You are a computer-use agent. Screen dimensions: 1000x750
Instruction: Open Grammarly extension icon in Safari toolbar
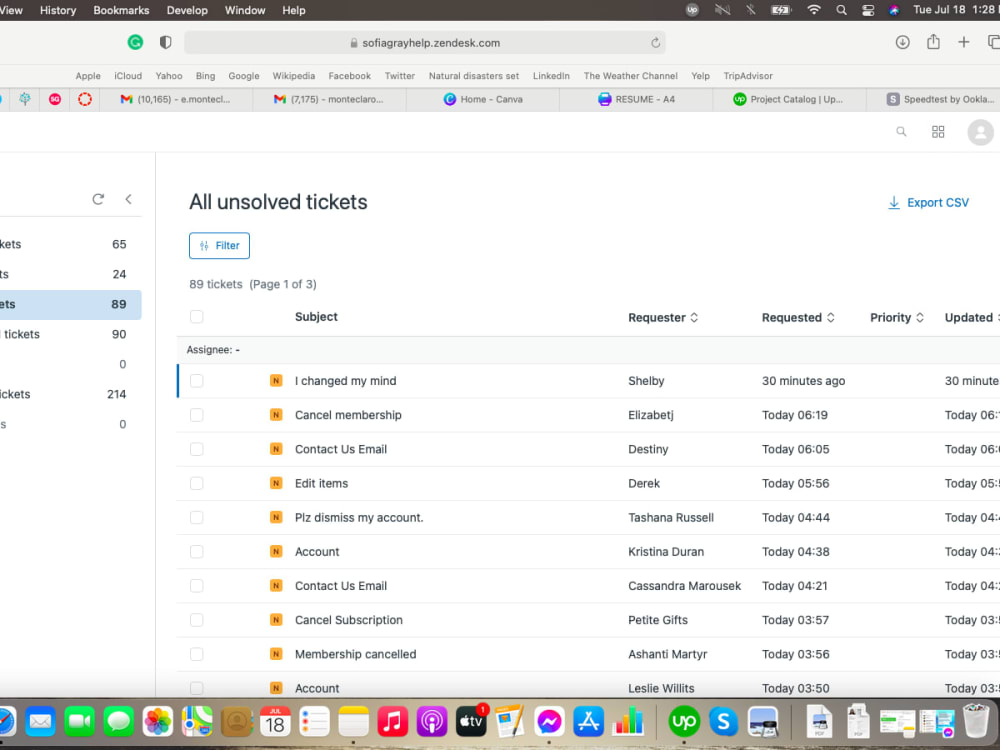pyautogui.click(x=135, y=42)
